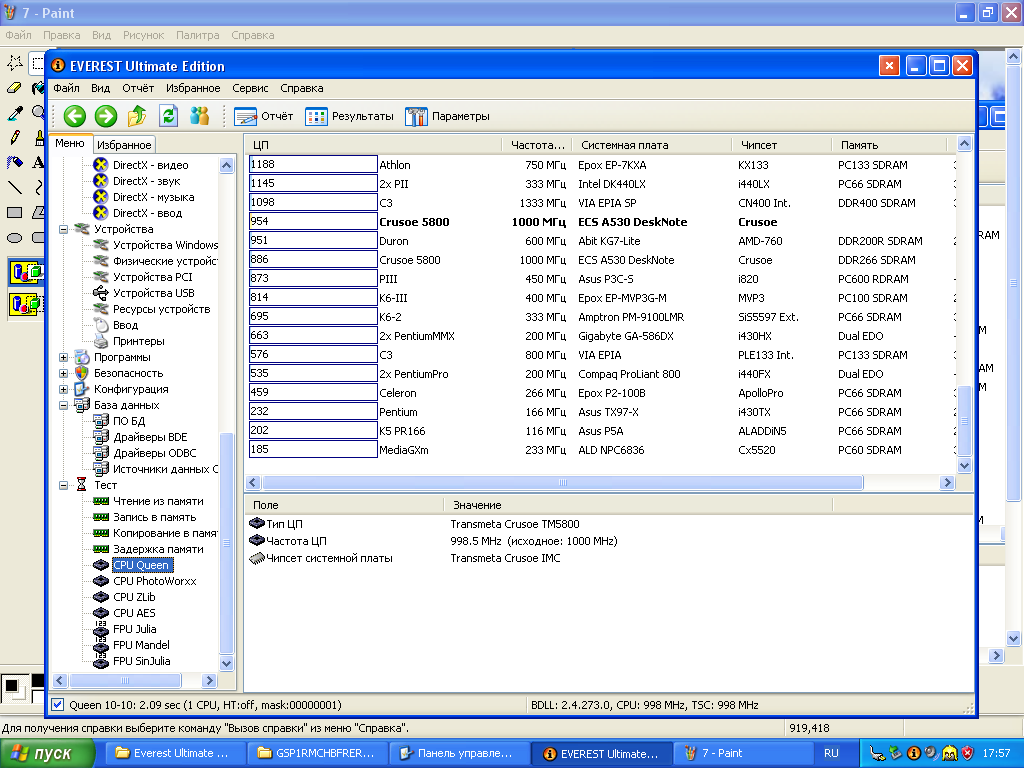Click the green Forward arrow icon
Screen dimensions: 1024x768
pos(106,116)
